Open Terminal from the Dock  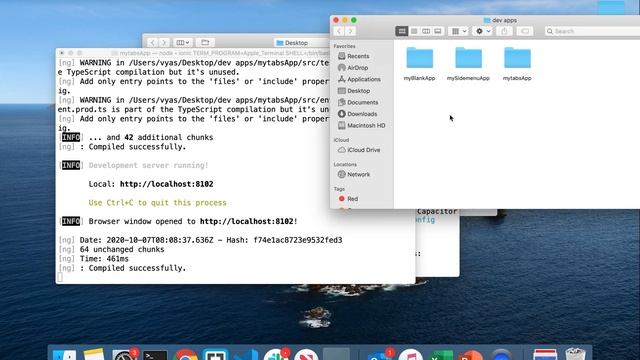pyautogui.click(x=155, y=354)
